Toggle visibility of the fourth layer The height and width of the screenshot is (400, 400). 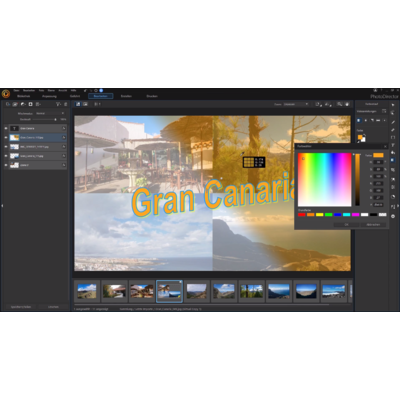(6, 156)
